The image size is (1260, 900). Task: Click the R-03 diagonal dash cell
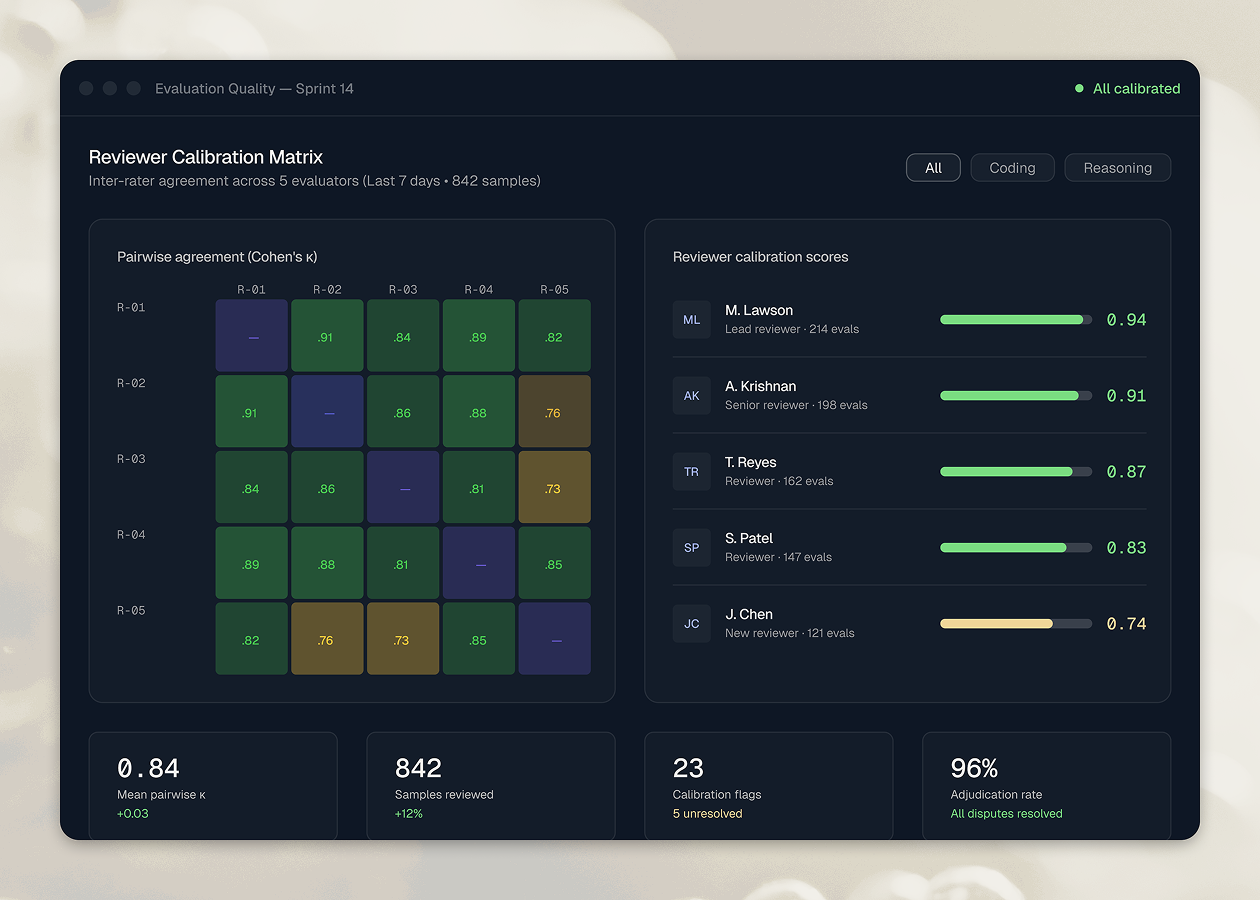403,488
